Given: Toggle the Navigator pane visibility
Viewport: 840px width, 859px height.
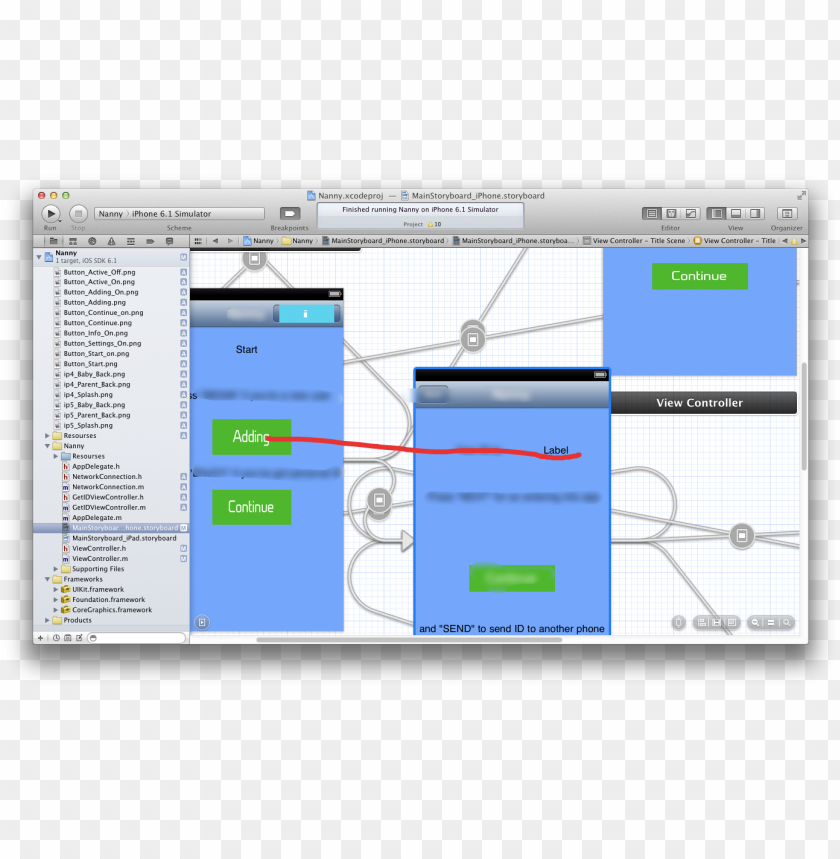Looking at the screenshot, I should [x=717, y=213].
